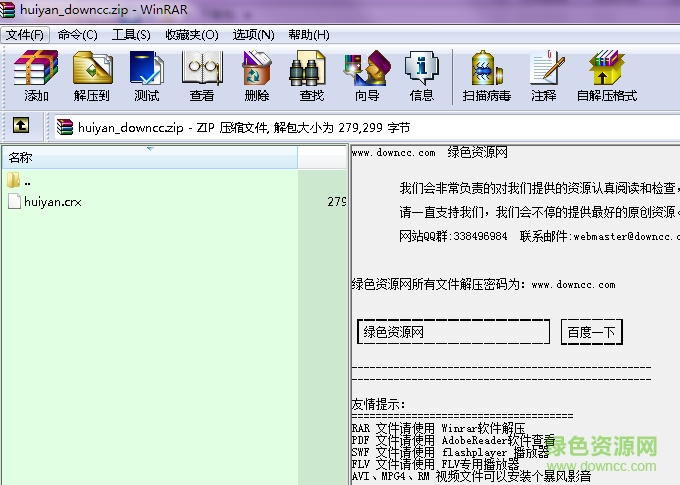Click the SFX (自解压格式) icon

coord(606,68)
